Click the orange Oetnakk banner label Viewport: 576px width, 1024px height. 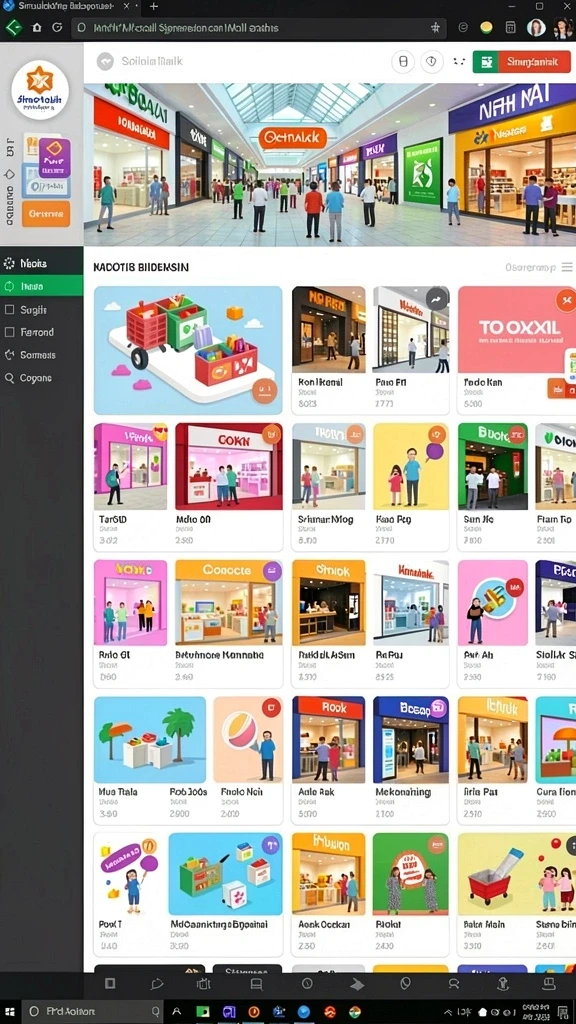292,138
